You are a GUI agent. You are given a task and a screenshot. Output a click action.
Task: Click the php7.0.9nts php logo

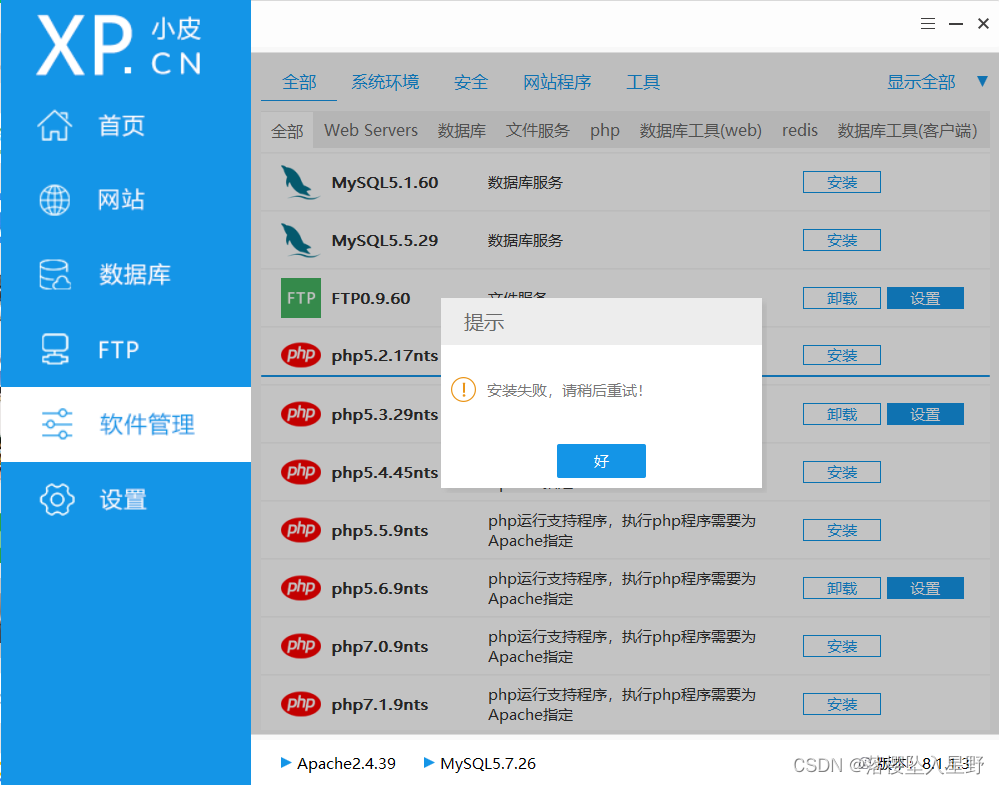(x=301, y=646)
